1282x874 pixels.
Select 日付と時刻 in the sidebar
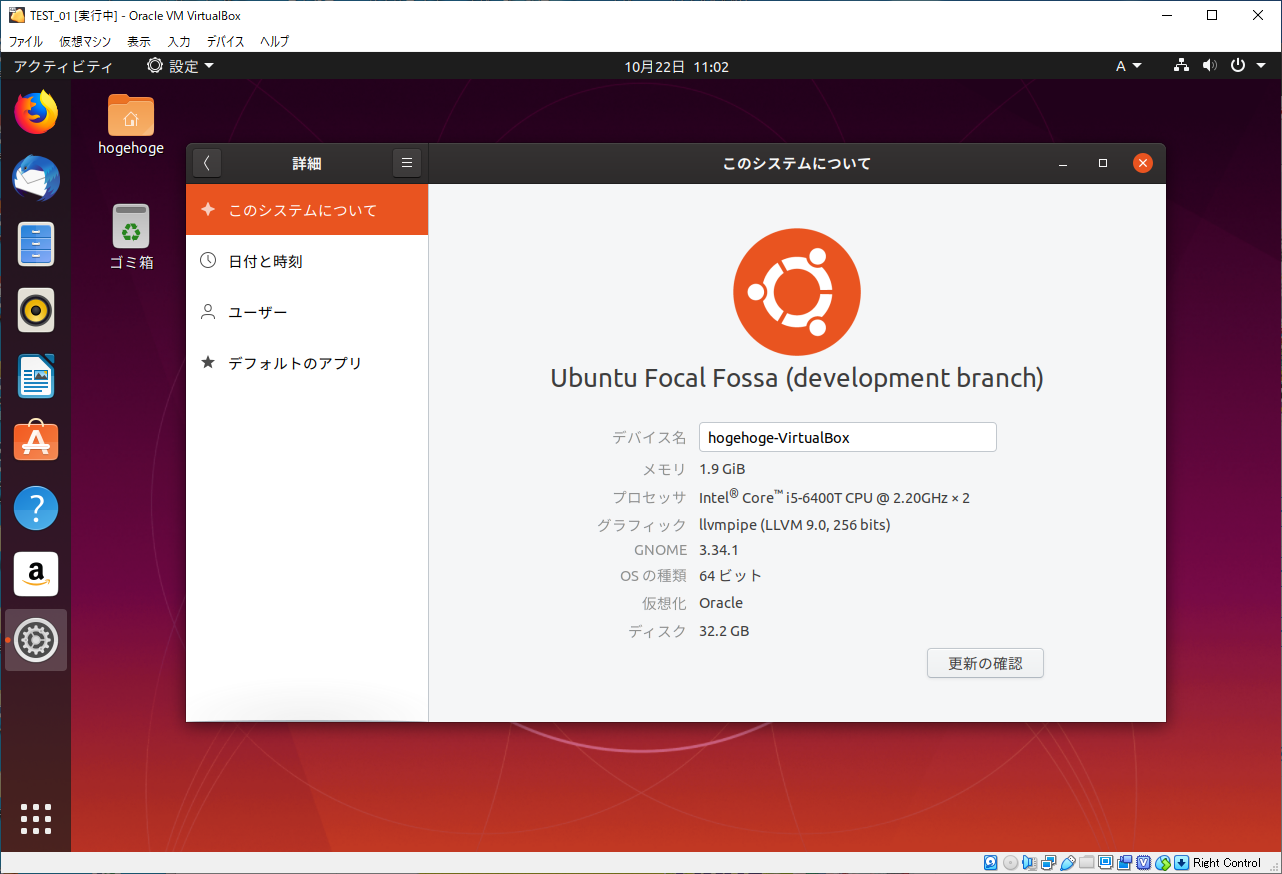click(x=307, y=261)
